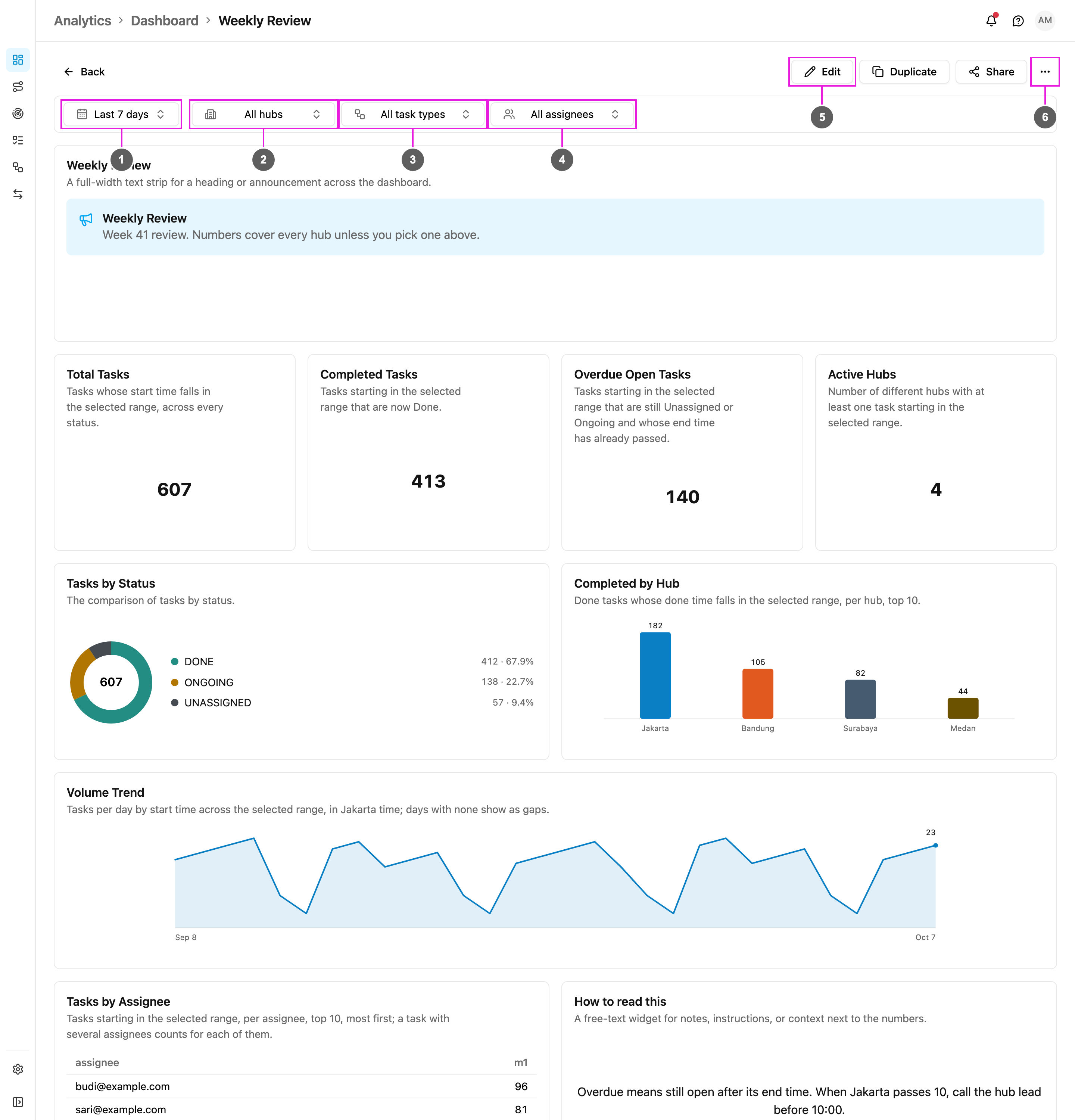Screen dimensions: 1075x1120
Task: Open the notifications bell
Action: 991,21
